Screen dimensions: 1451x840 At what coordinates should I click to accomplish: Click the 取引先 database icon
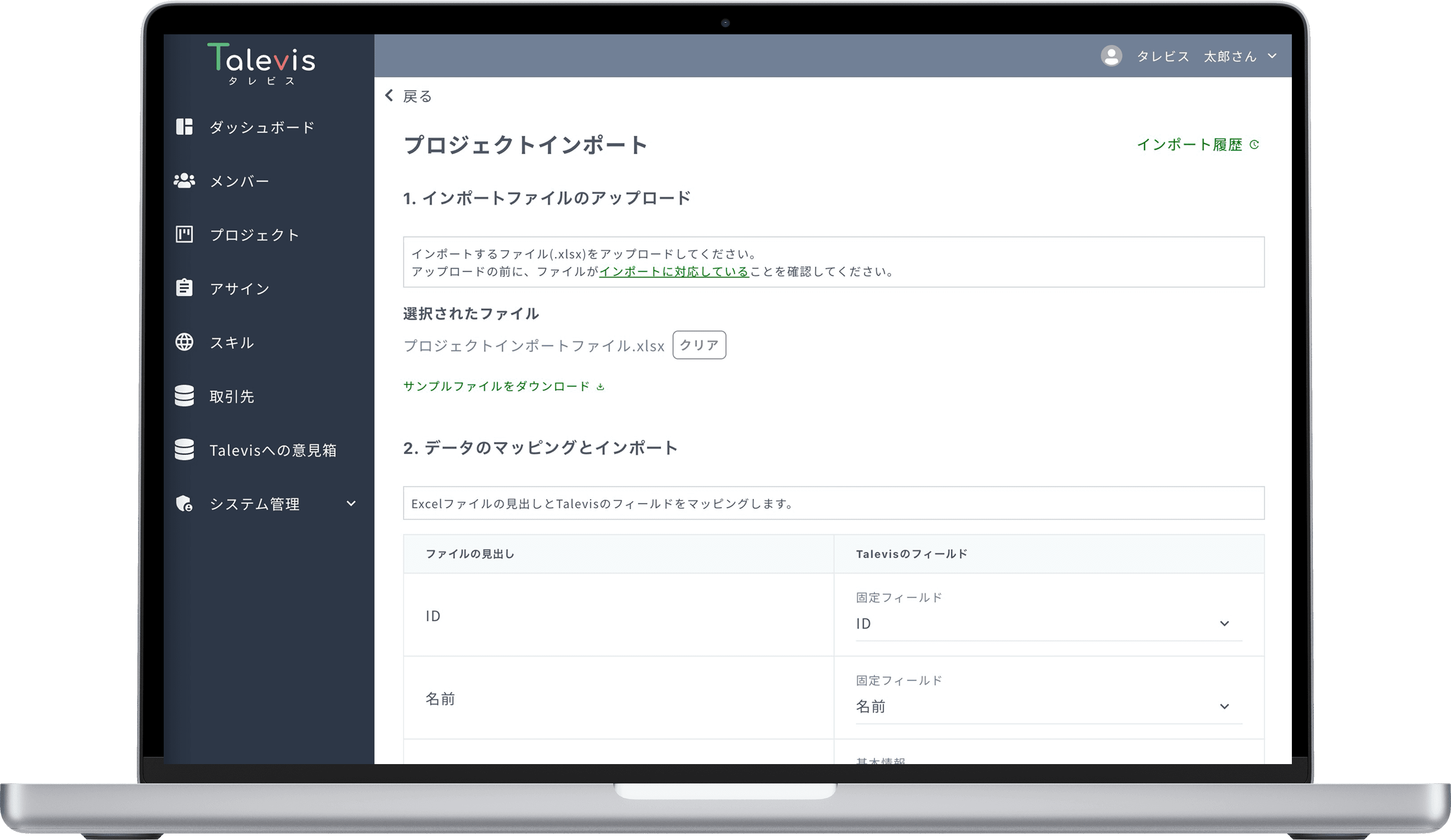click(x=184, y=396)
